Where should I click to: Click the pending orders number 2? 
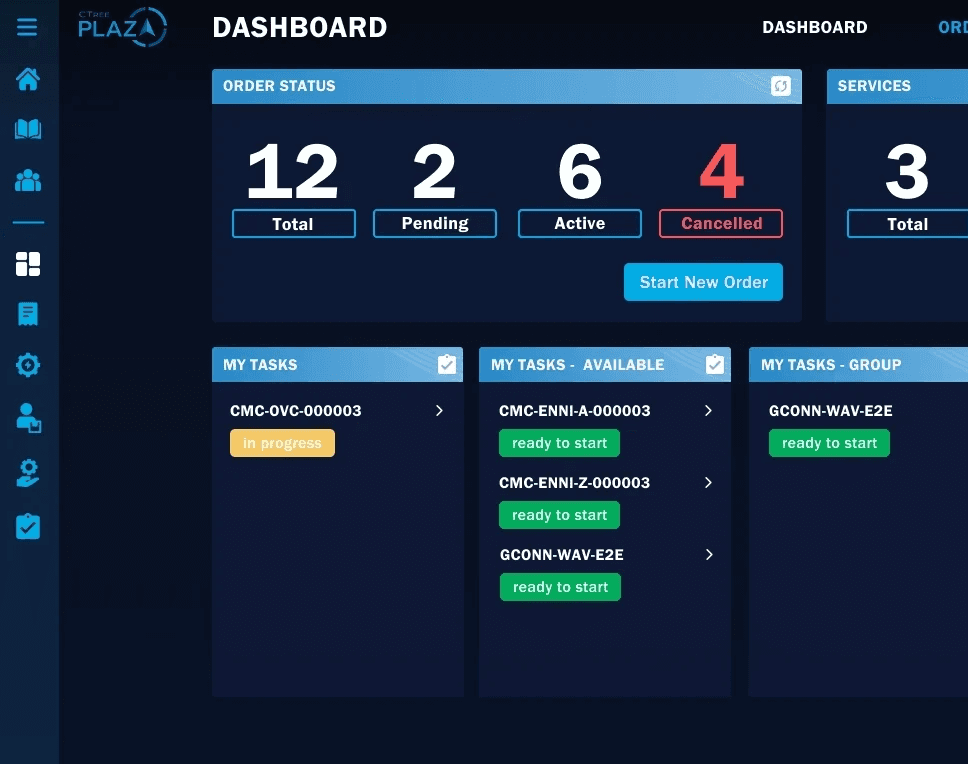click(x=435, y=171)
